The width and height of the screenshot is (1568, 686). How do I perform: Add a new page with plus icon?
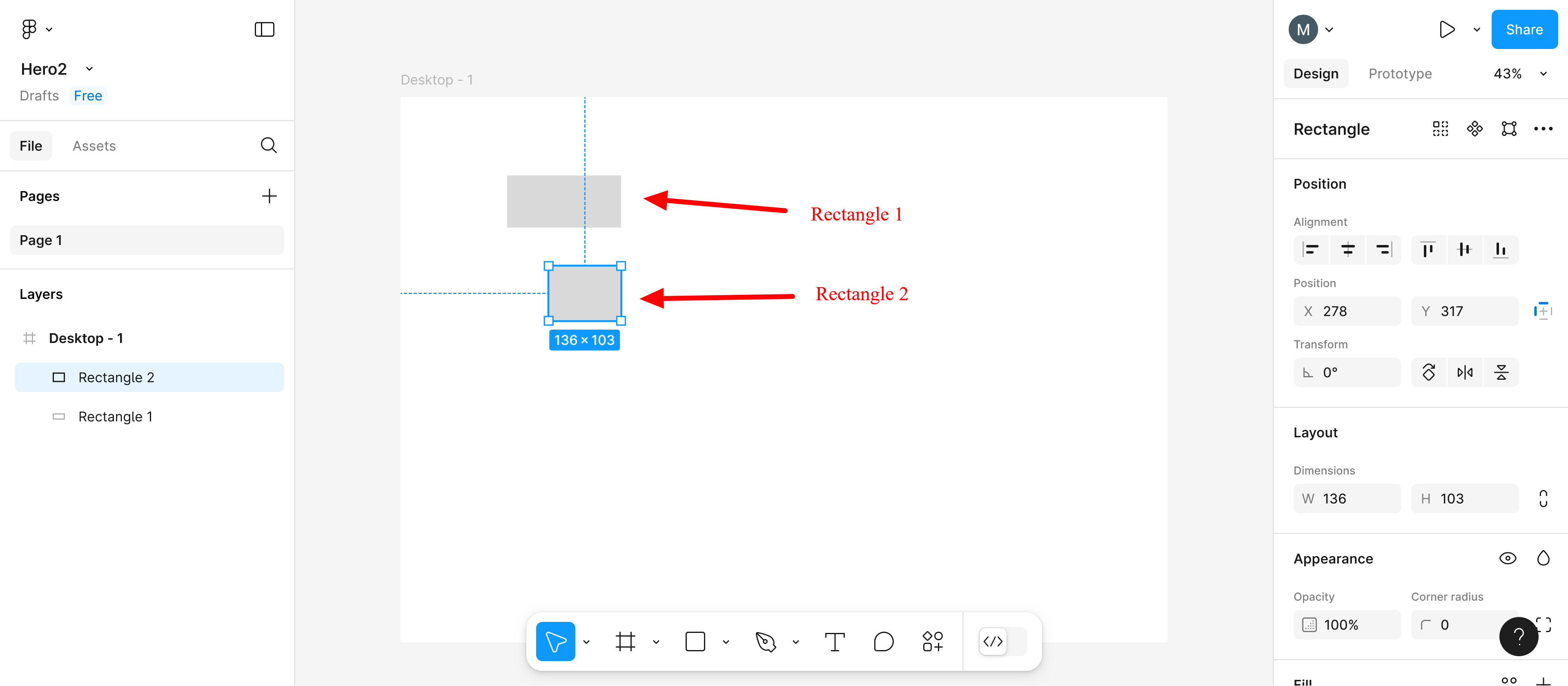point(268,196)
